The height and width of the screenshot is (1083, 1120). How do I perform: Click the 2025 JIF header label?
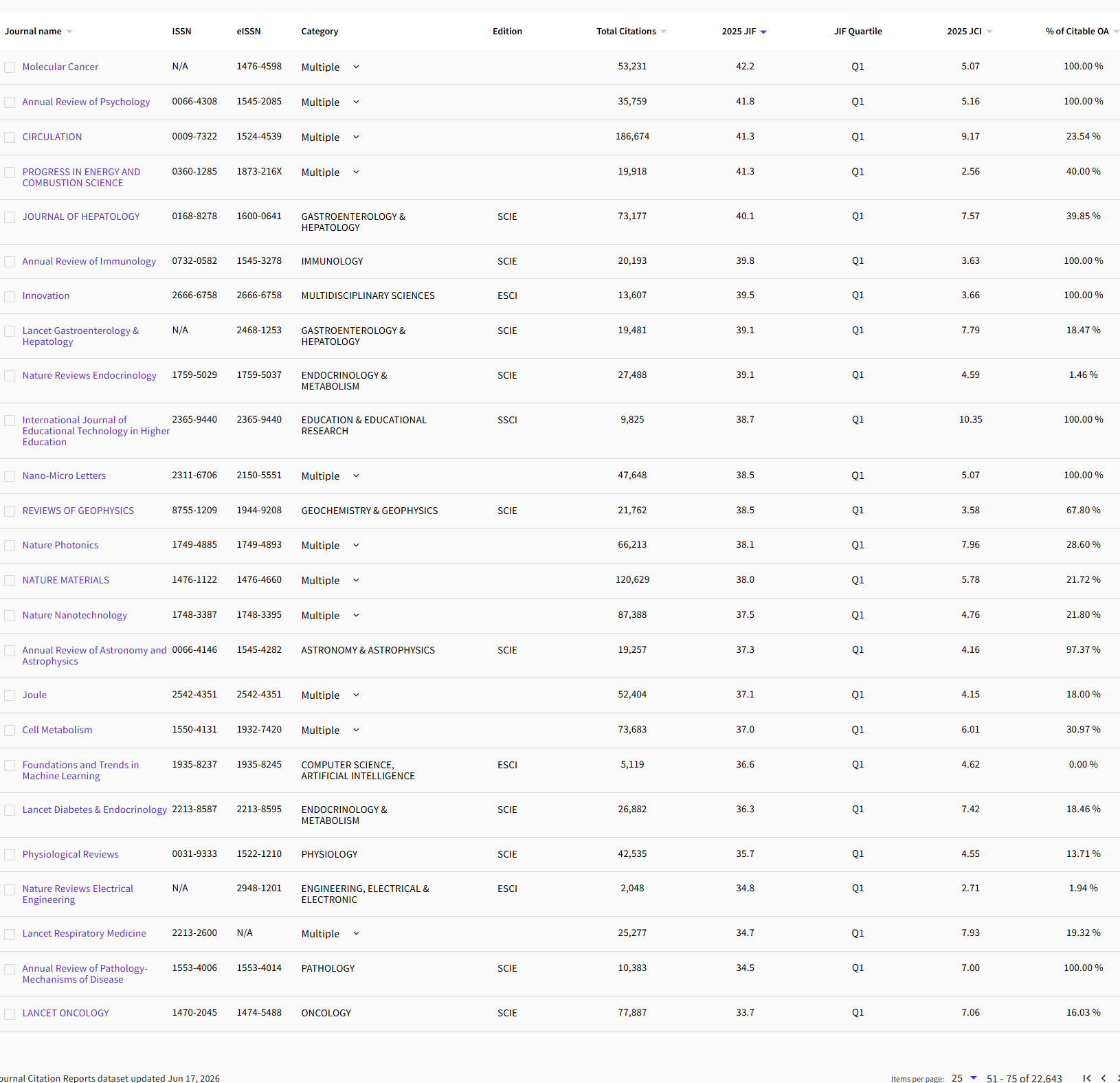point(739,32)
